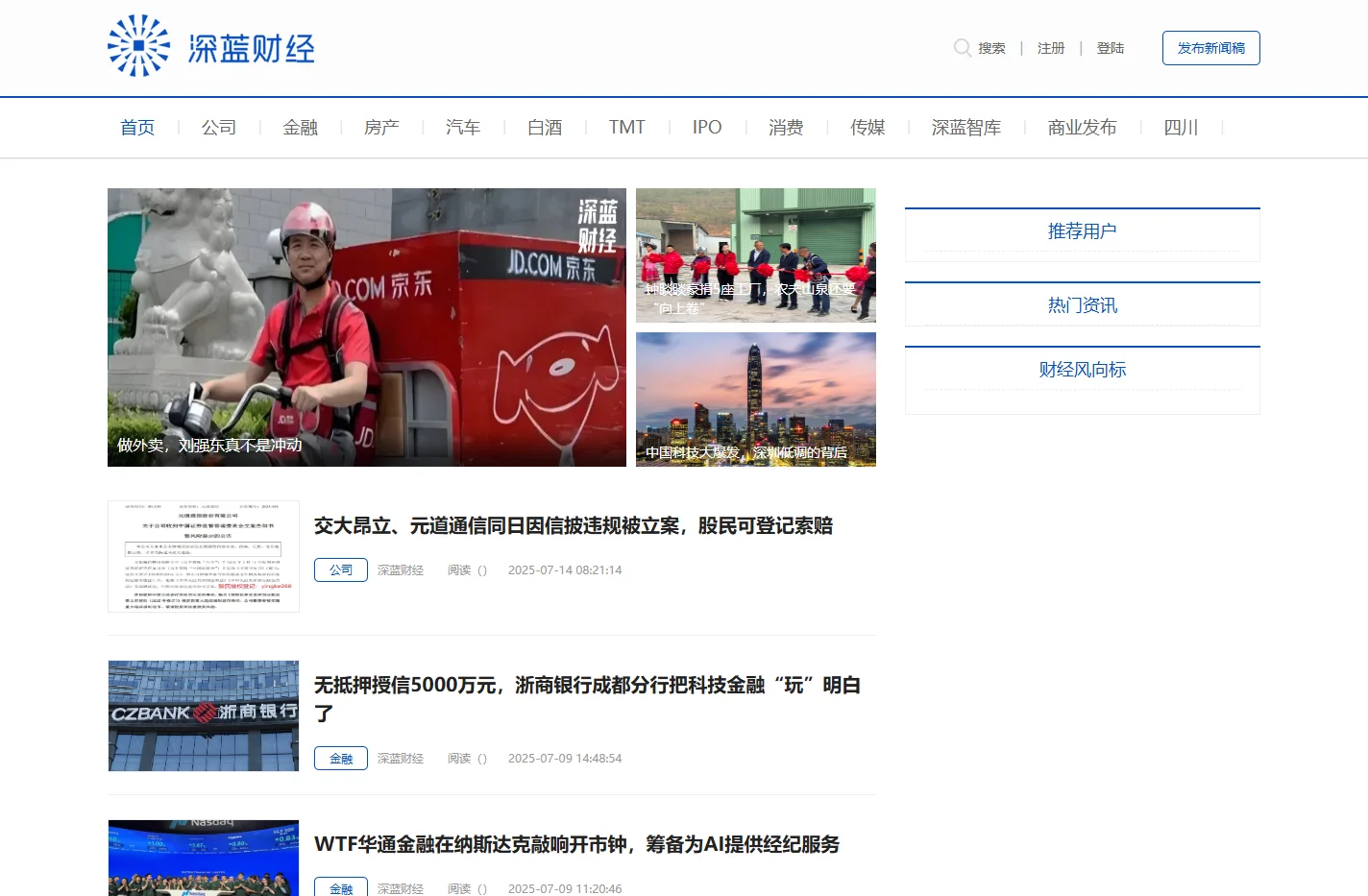Viewport: 1368px width, 896px height.
Task: Click the 发布新闻稿 button
Action: [1210, 48]
